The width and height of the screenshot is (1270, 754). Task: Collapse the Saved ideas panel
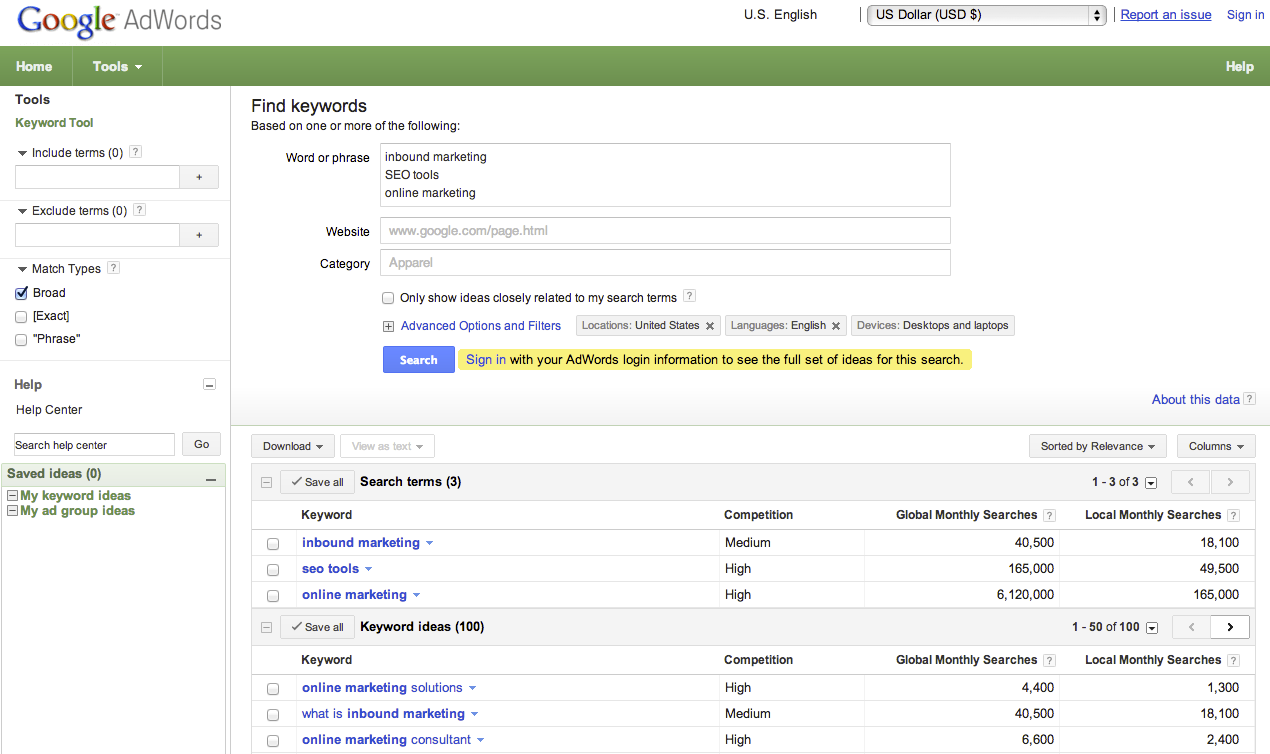click(211, 480)
